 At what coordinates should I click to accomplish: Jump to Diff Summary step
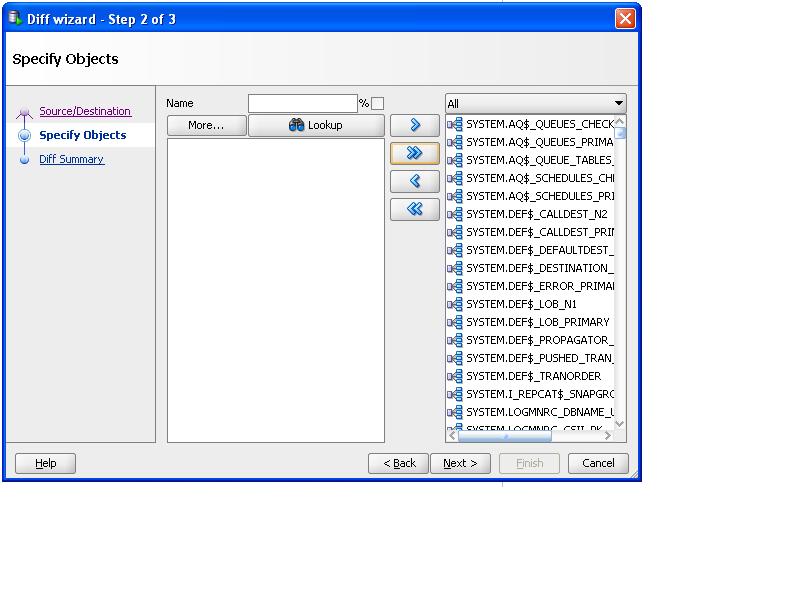pos(71,159)
